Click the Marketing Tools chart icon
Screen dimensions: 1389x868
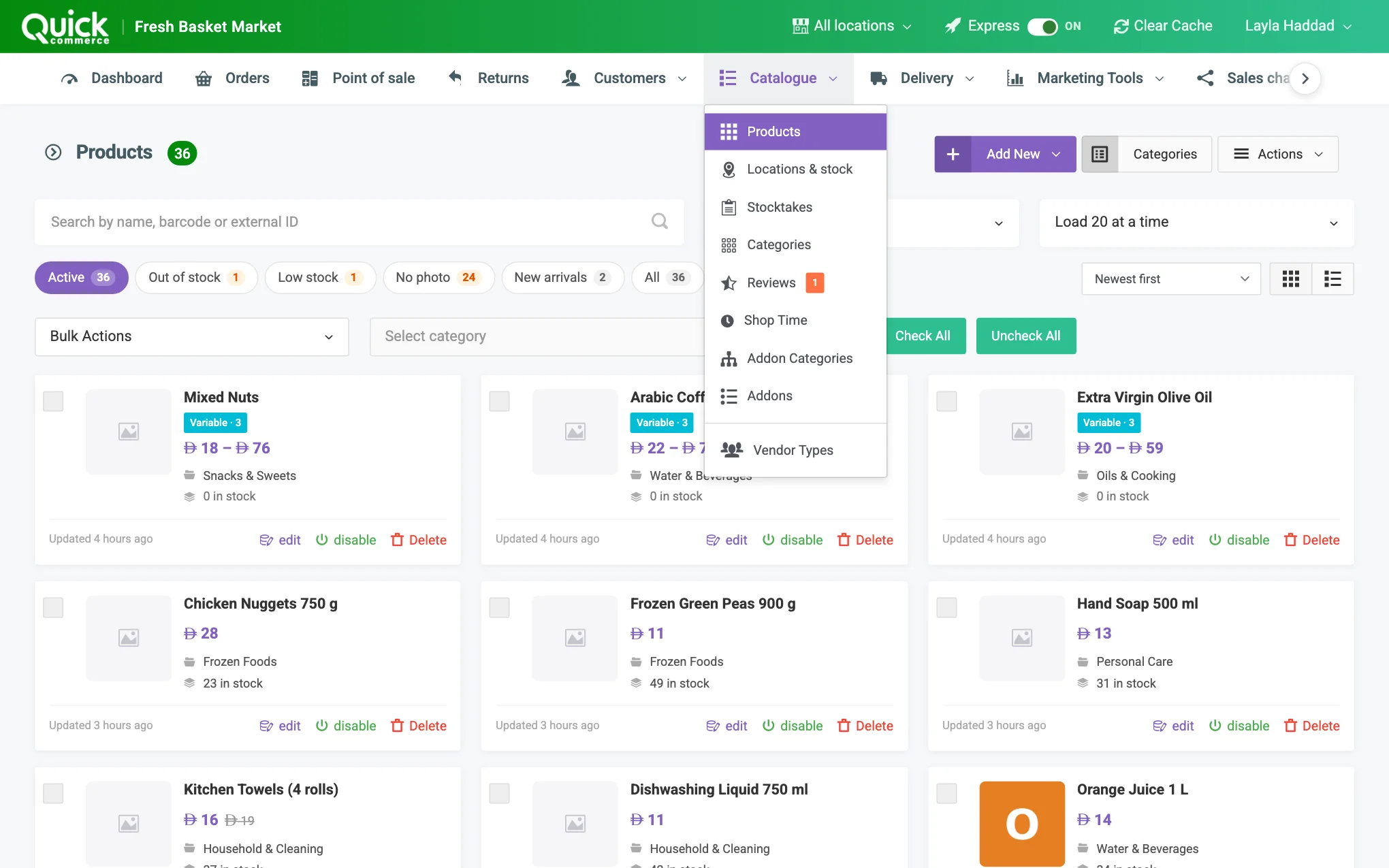pos(1015,78)
